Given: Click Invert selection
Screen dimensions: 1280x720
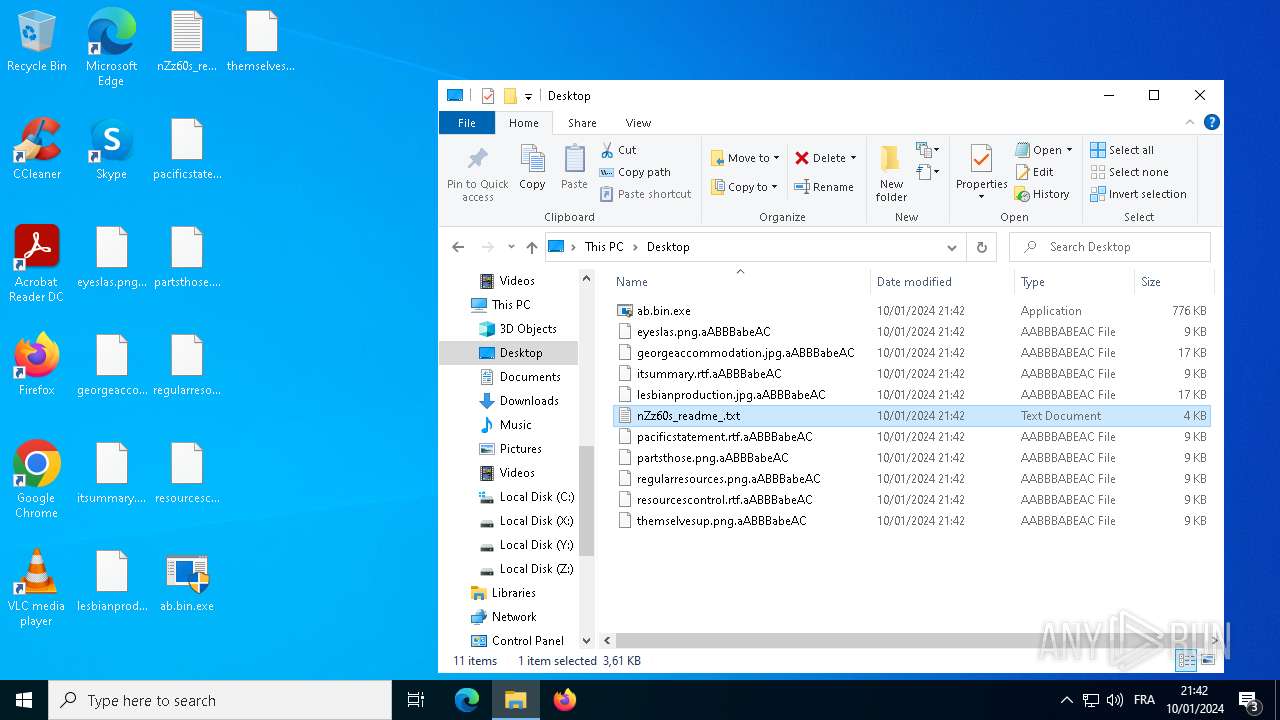Looking at the screenshot, I should [x=1138, y=194].
